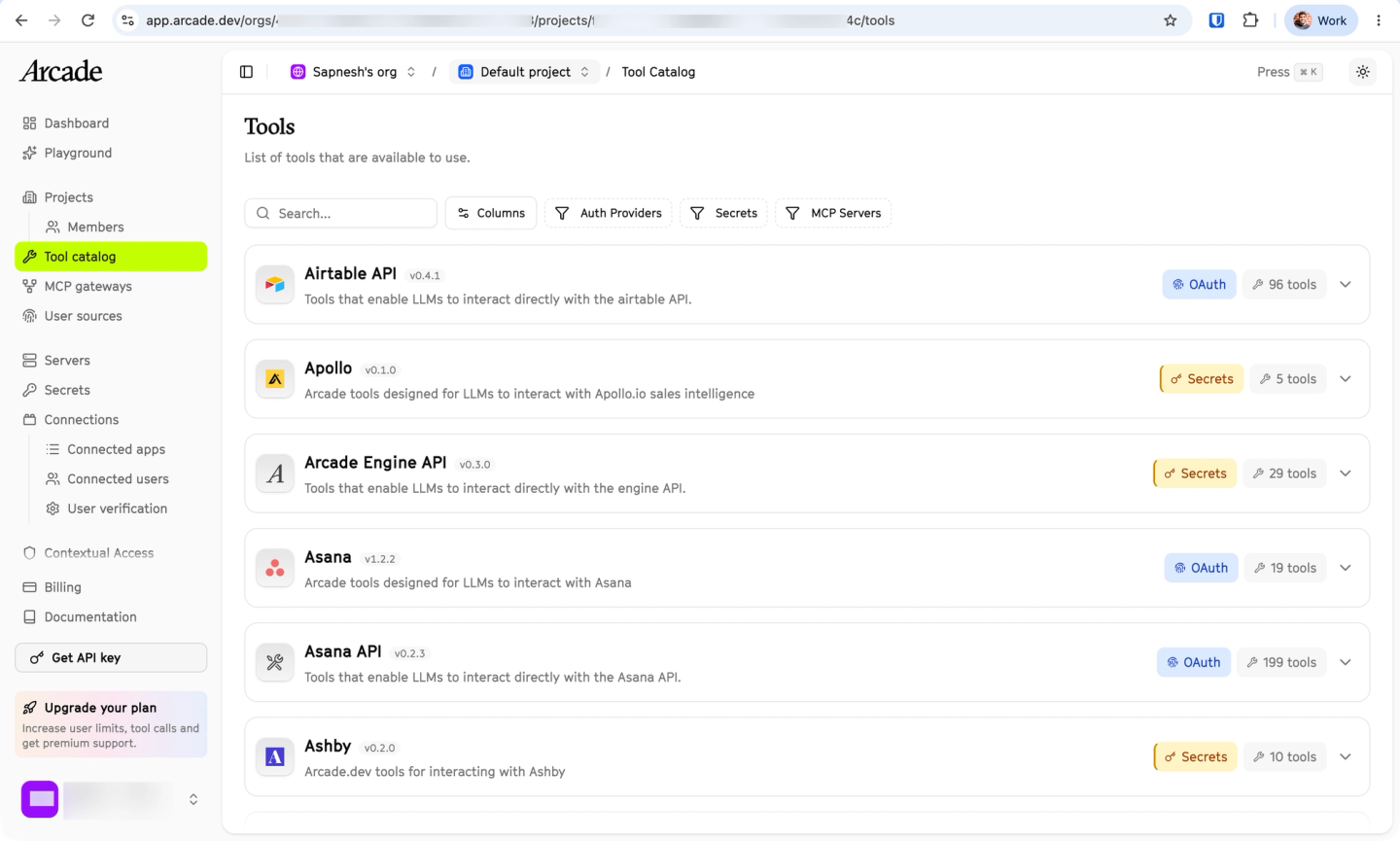Expand the Apollo row chevron
1400x841 pixels.
pyautogui.click(x=1346, y=379)
